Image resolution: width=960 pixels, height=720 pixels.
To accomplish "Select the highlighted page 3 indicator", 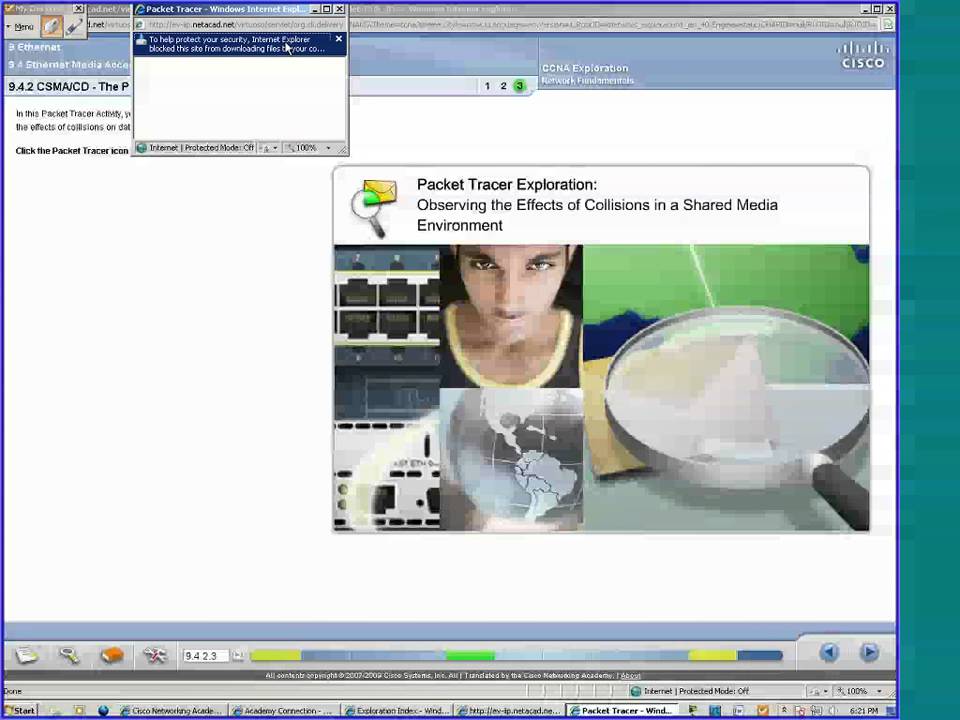I will (x=519, y=86).
